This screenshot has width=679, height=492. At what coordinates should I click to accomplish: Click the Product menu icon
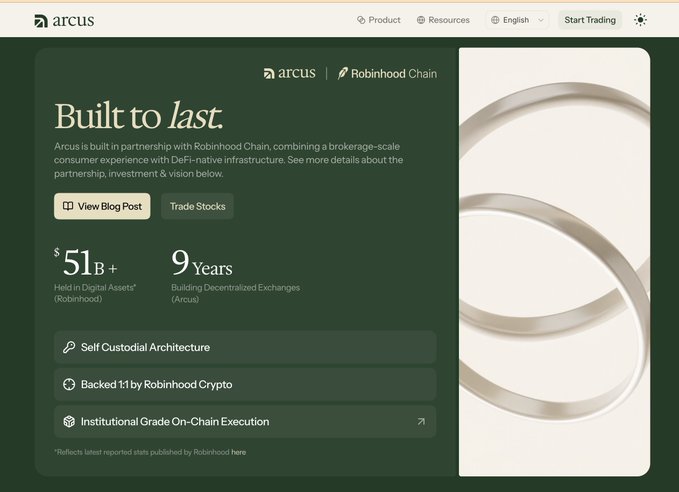point(361,20)
